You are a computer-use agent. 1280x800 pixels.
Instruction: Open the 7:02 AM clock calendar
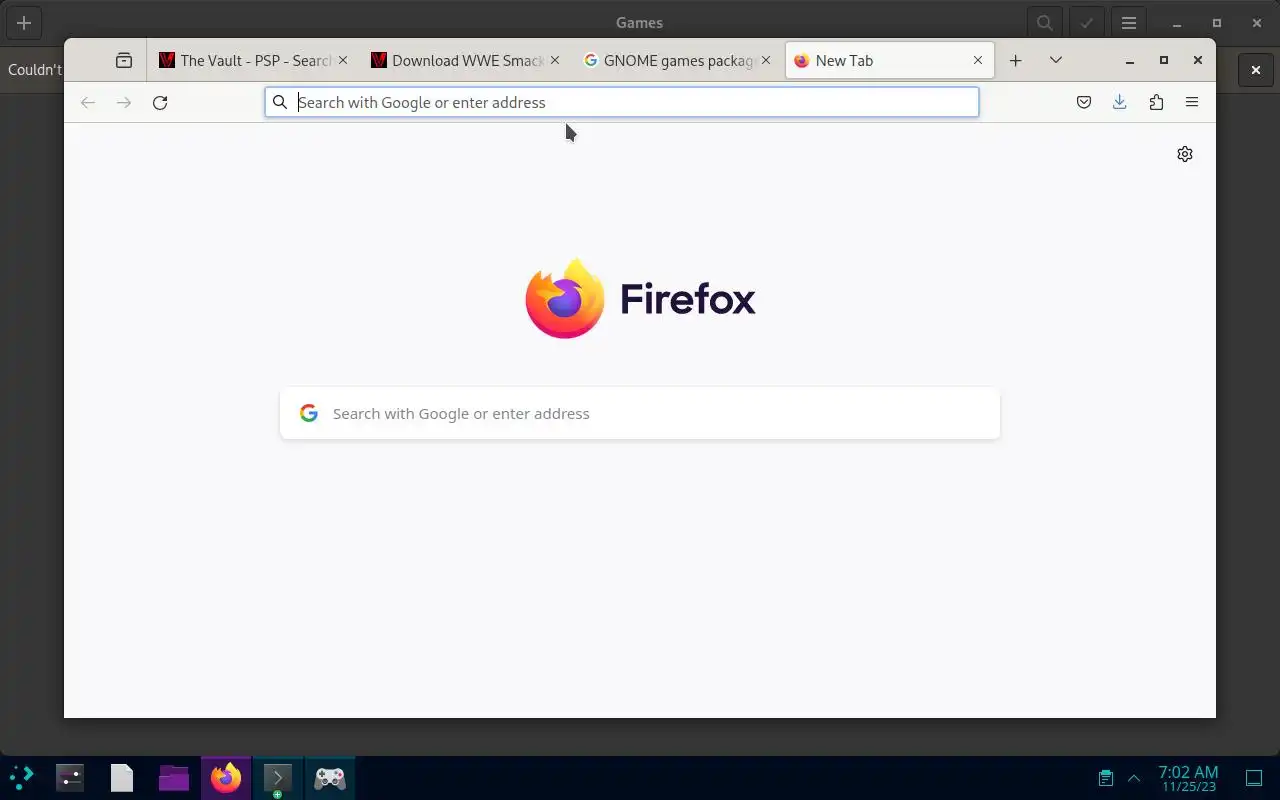pos(1188,777)
